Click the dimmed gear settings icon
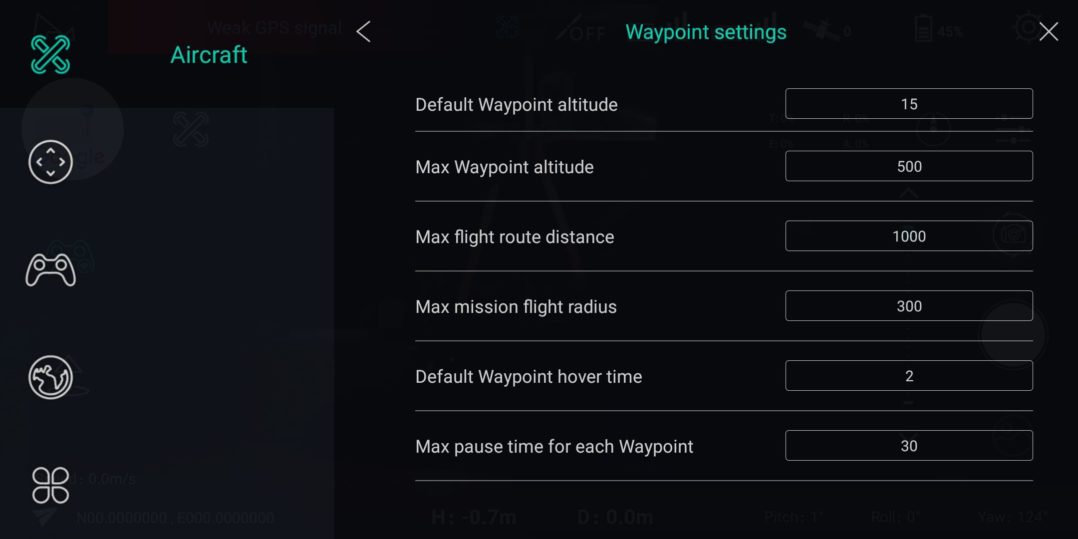This screenshot has height=539, width=1078. click(1026, 28)
